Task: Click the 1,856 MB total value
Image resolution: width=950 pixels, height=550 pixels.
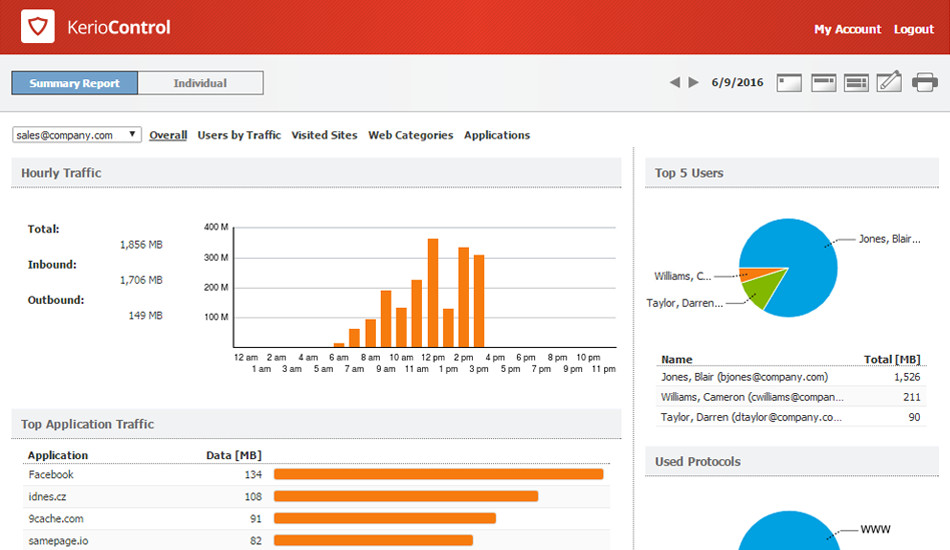Action: (x=141, y=245)
